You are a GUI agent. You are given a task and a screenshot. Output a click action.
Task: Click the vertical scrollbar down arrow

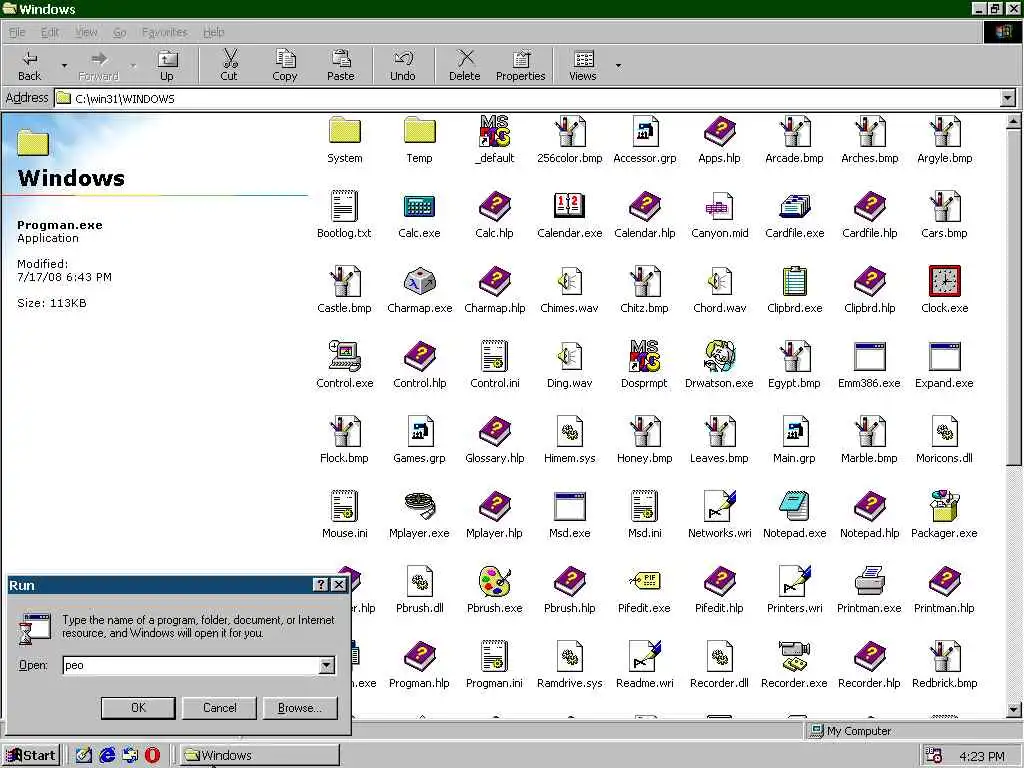(x=1014, y=709)
